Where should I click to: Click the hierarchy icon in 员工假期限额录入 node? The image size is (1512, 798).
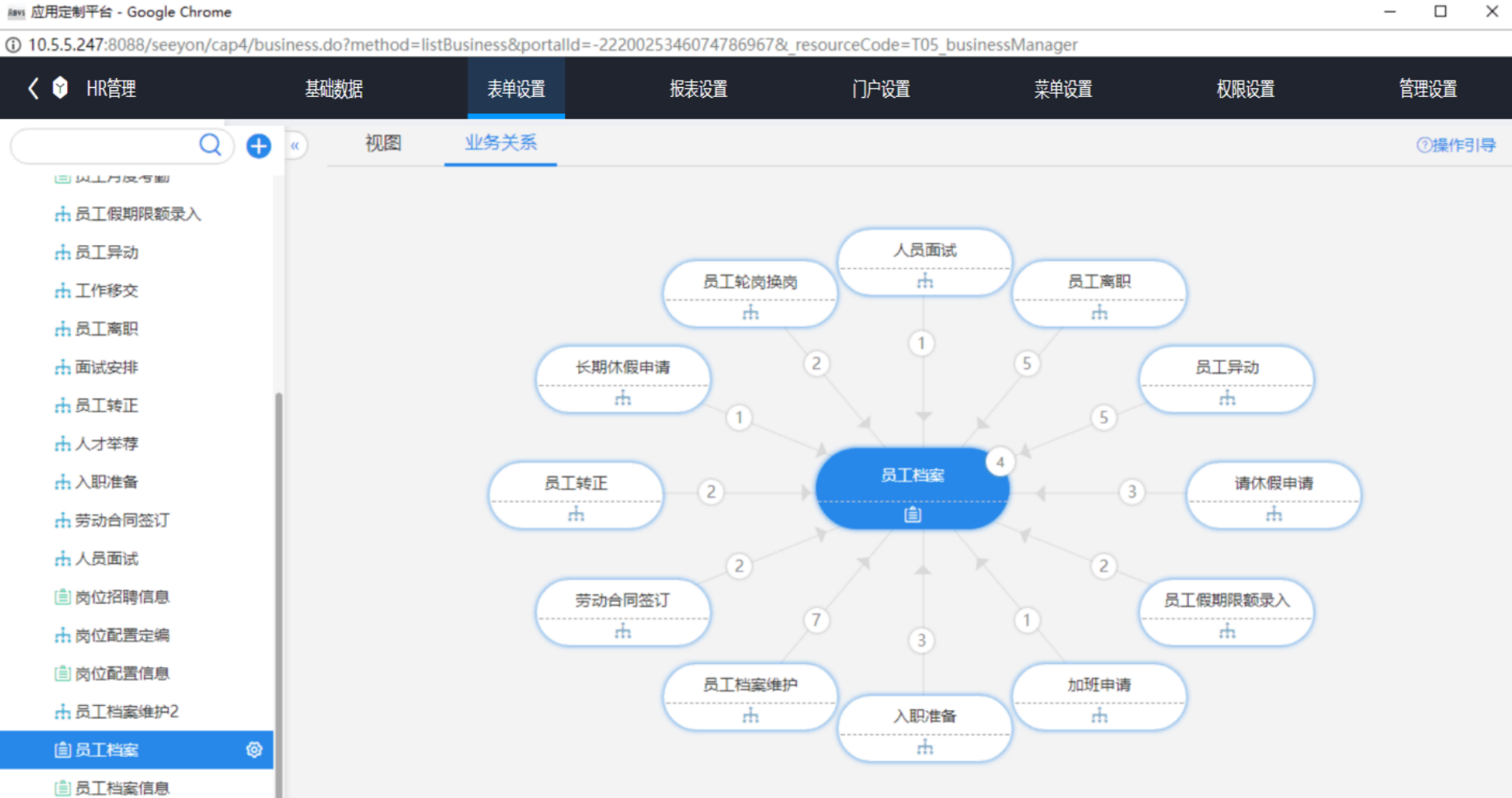(1227, 631)
